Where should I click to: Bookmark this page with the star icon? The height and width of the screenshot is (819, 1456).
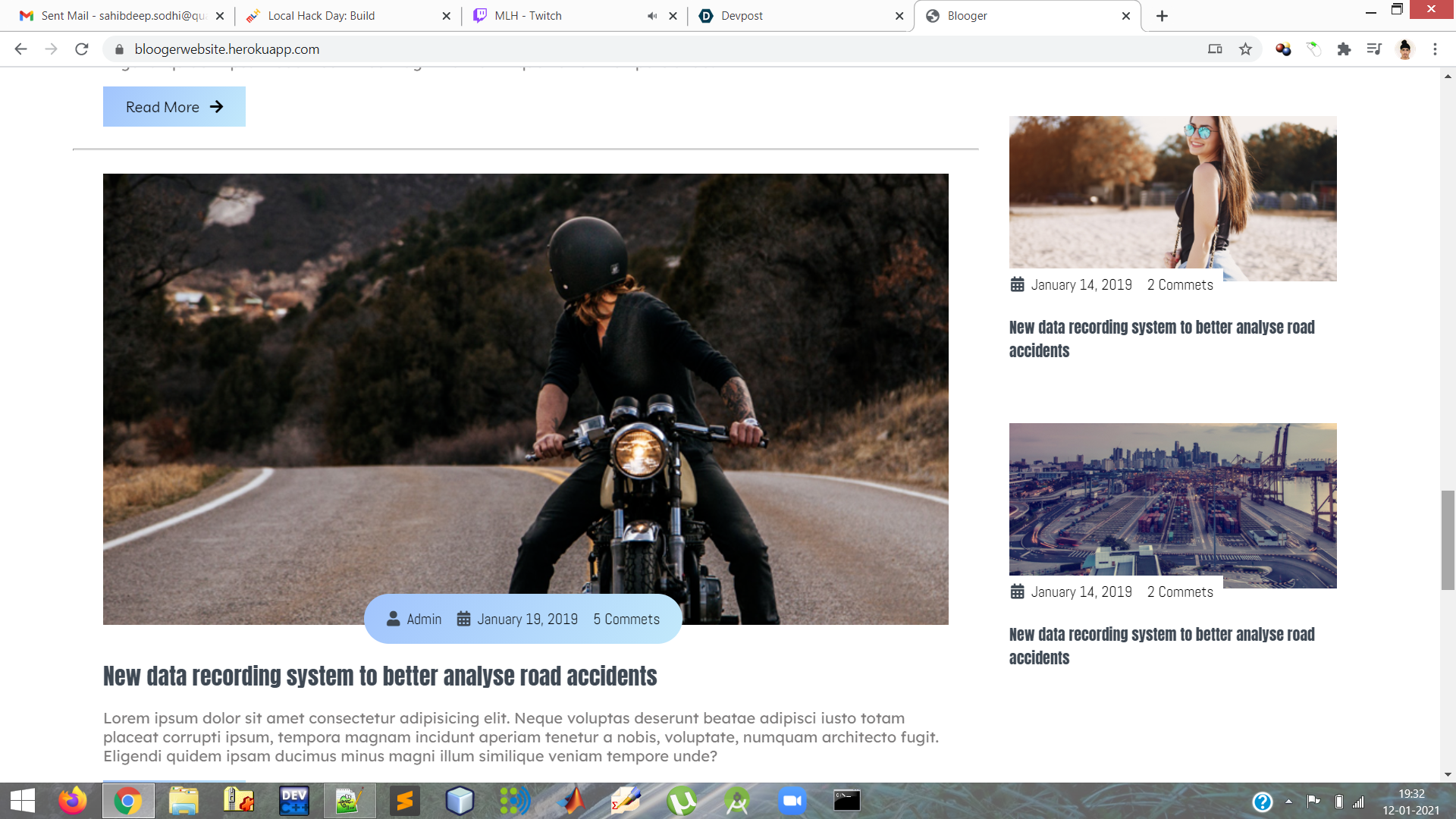pos(1245,49)
